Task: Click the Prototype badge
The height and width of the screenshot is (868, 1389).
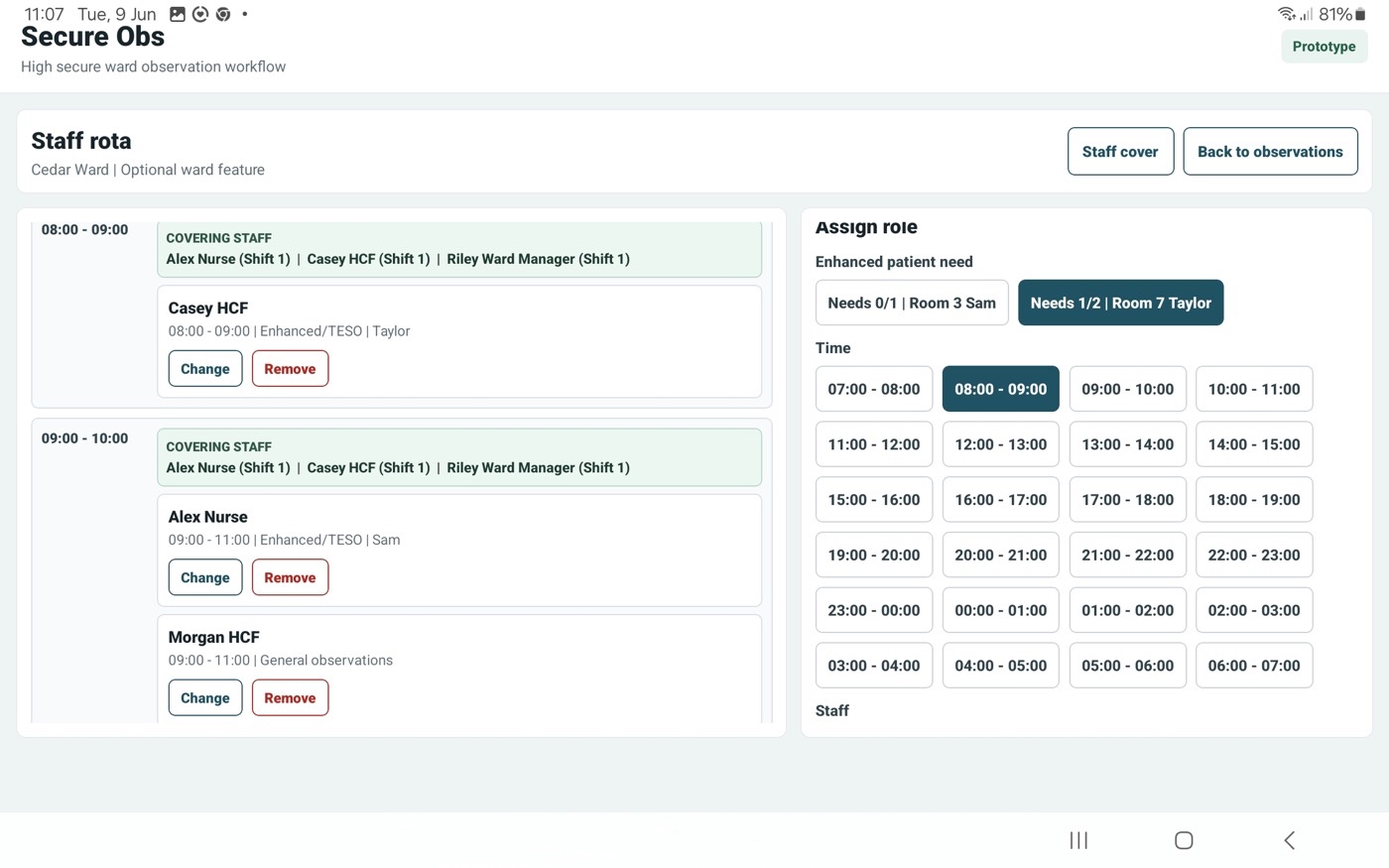Action: (x=1324, y=47)
